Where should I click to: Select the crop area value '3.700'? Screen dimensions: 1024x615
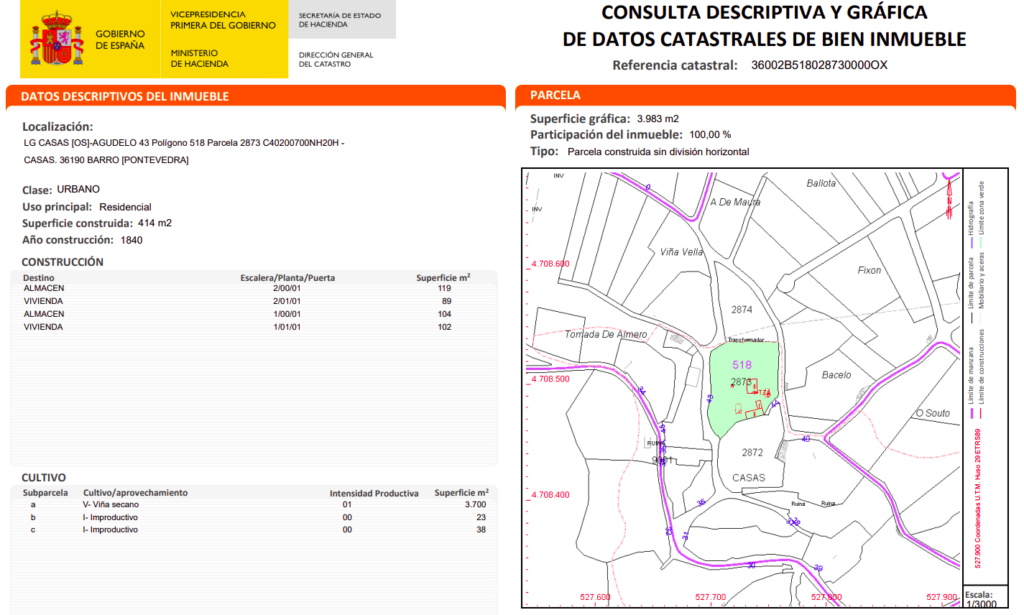point(475,505)
